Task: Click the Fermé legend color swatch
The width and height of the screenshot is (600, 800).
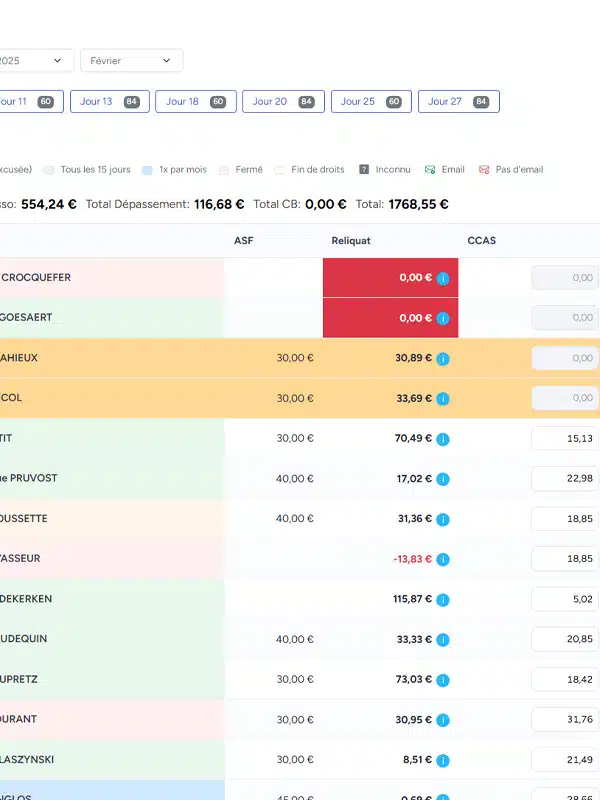Action: 223,170
